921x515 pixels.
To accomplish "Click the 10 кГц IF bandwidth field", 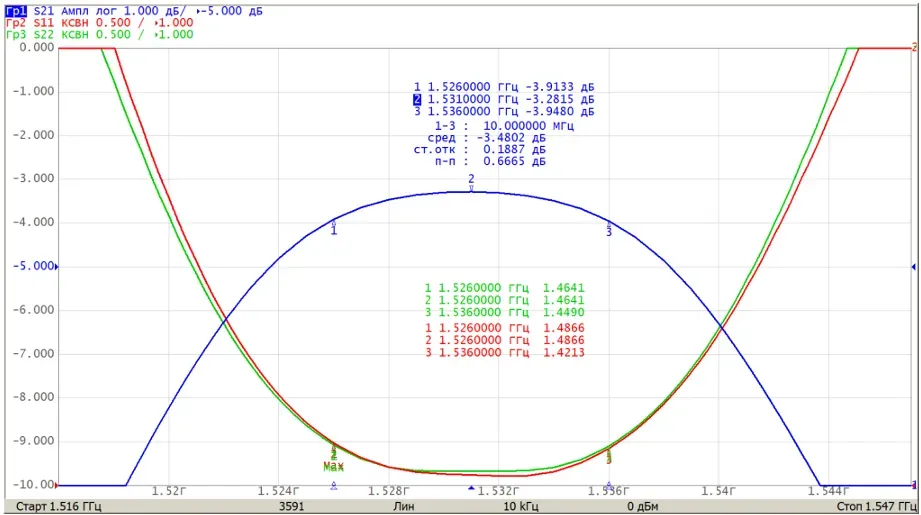I will click(520, 506).
